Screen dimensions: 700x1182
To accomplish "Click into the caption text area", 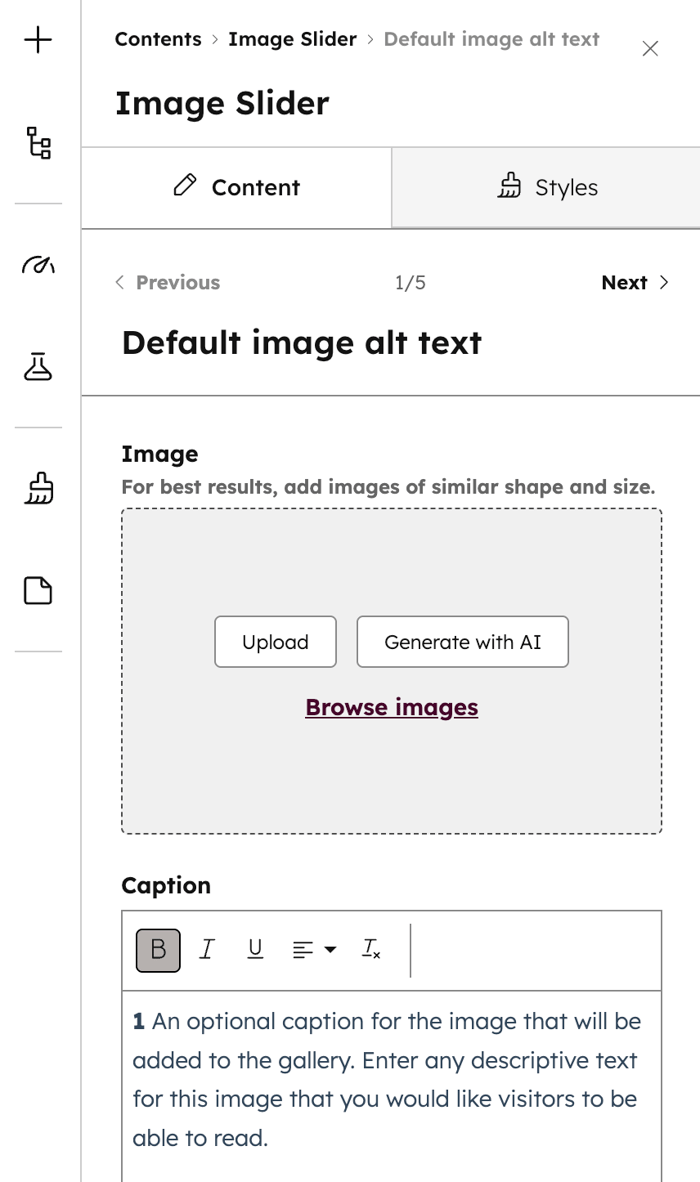I will pos(392,1086).
